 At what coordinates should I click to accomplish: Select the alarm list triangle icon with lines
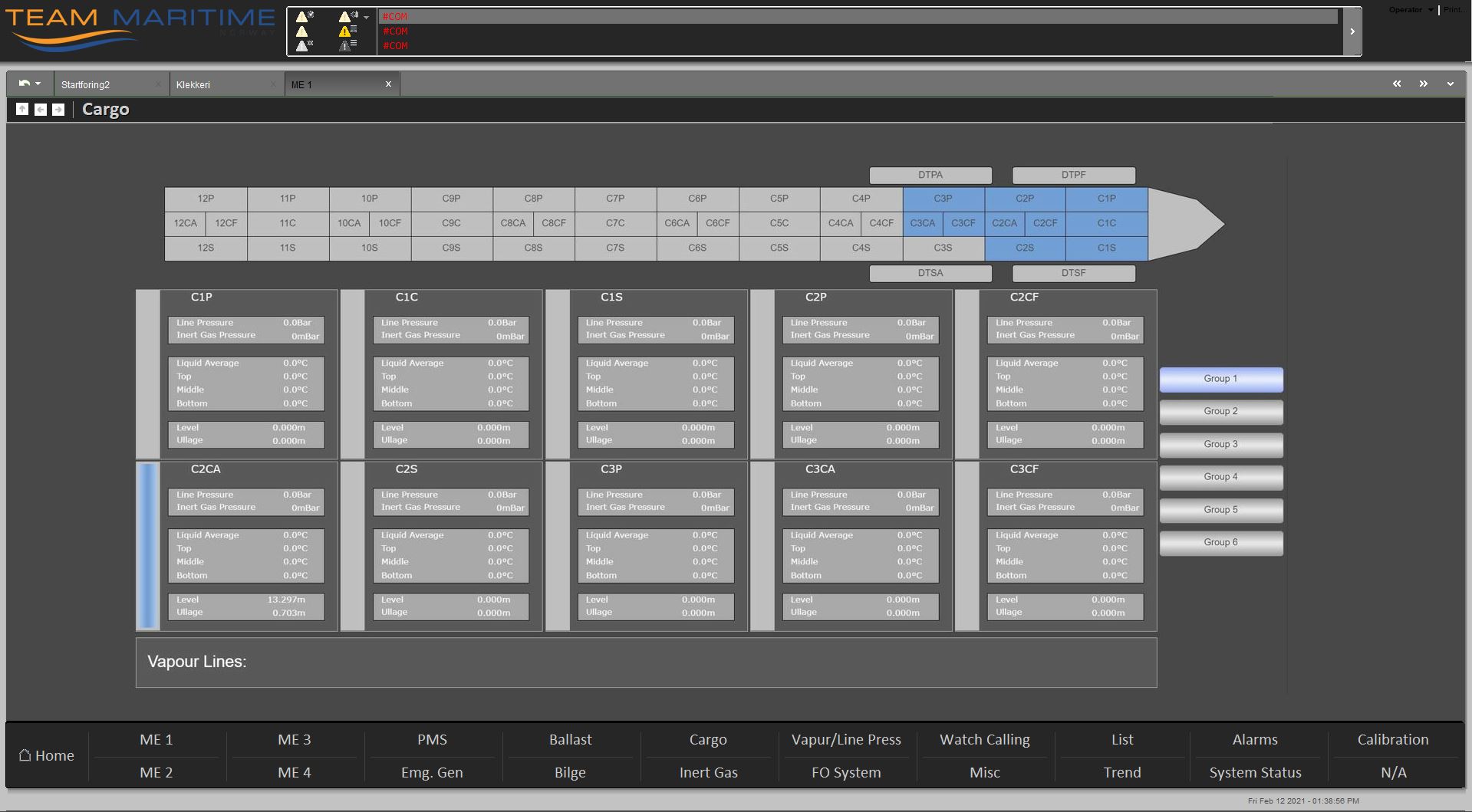(x=347, y=46)
